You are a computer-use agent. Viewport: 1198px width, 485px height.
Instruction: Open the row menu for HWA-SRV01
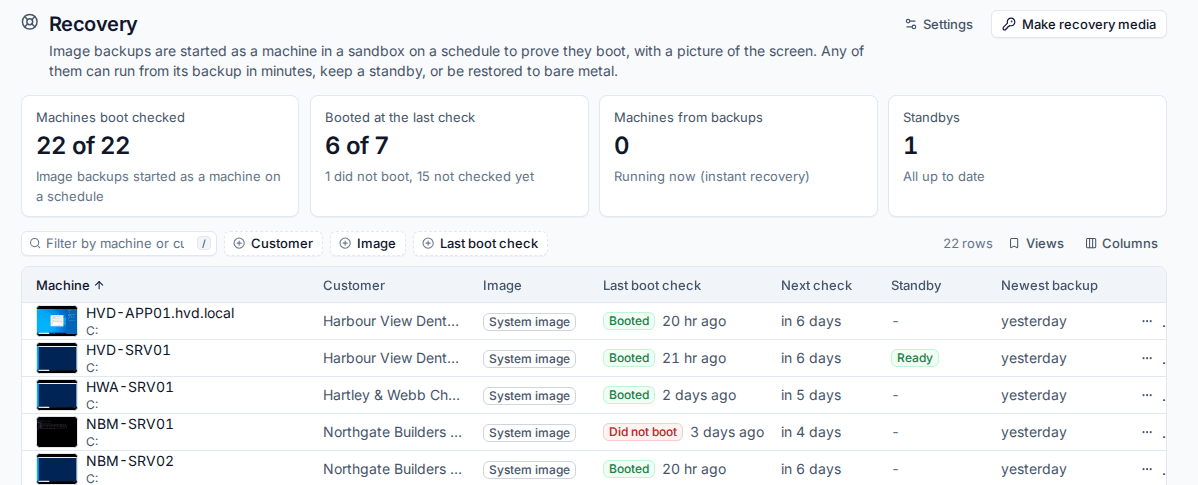[x=1147, y=395]
